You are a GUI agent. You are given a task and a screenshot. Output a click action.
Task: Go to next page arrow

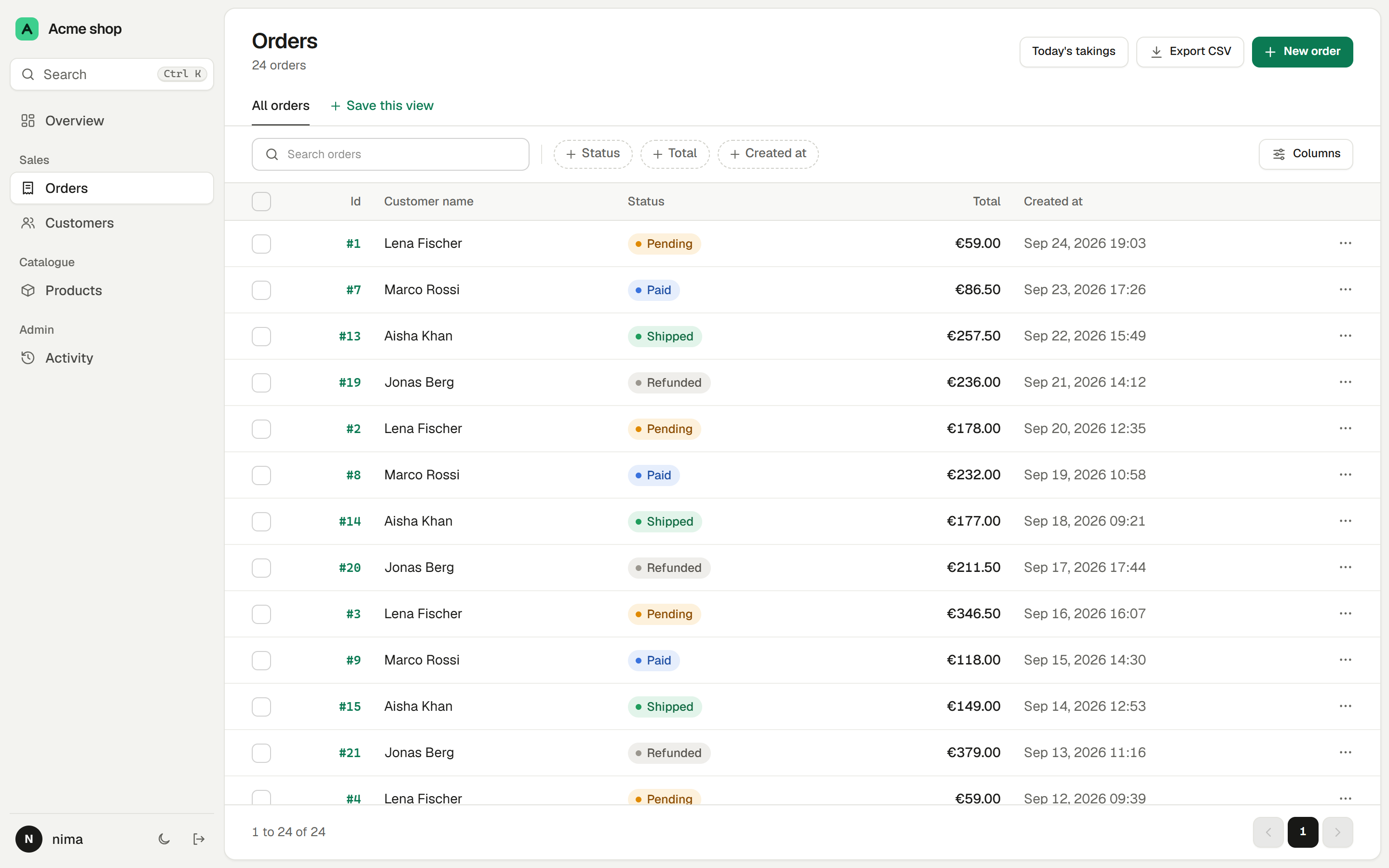[1337, 832]
